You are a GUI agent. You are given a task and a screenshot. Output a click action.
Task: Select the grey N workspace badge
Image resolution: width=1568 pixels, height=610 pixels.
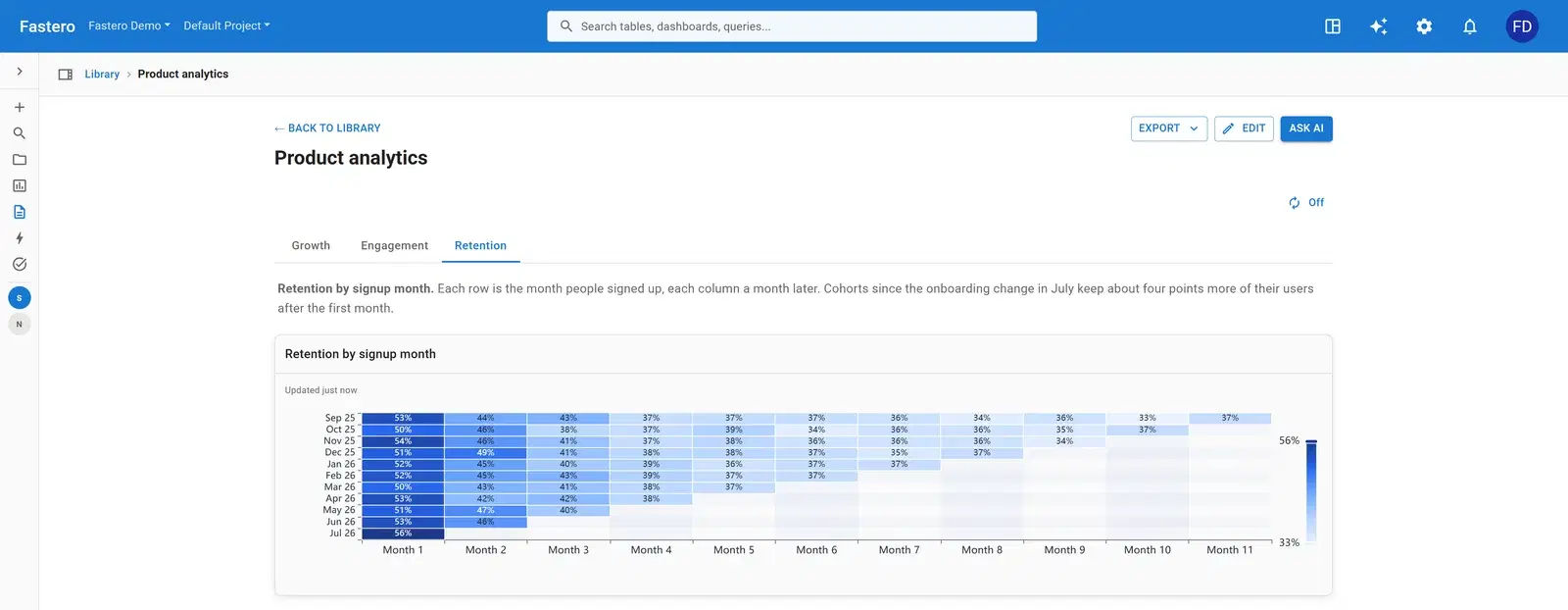20,325
